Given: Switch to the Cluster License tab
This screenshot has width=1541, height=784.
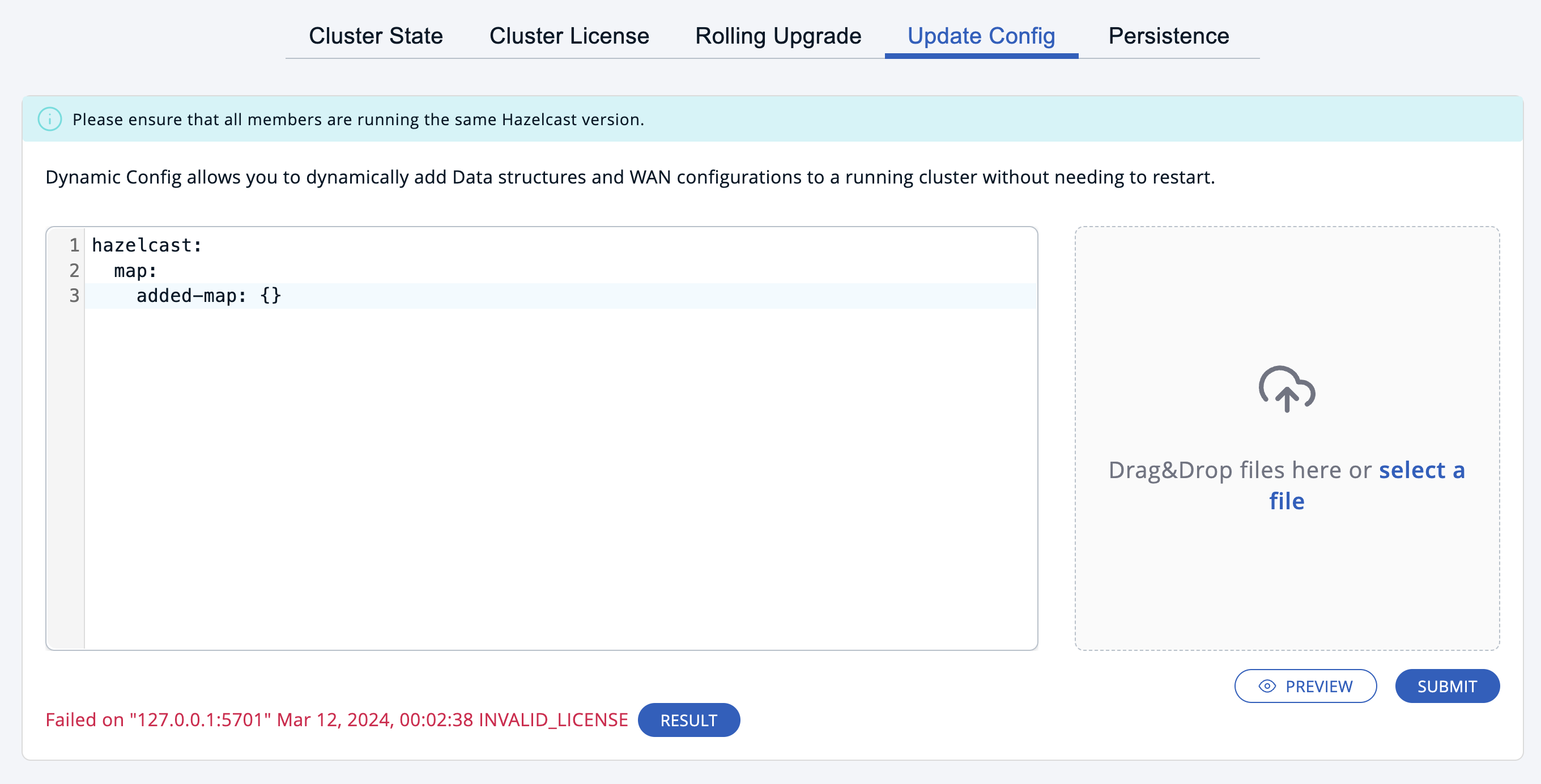Looking at the screenshot, I should [569, 36].
